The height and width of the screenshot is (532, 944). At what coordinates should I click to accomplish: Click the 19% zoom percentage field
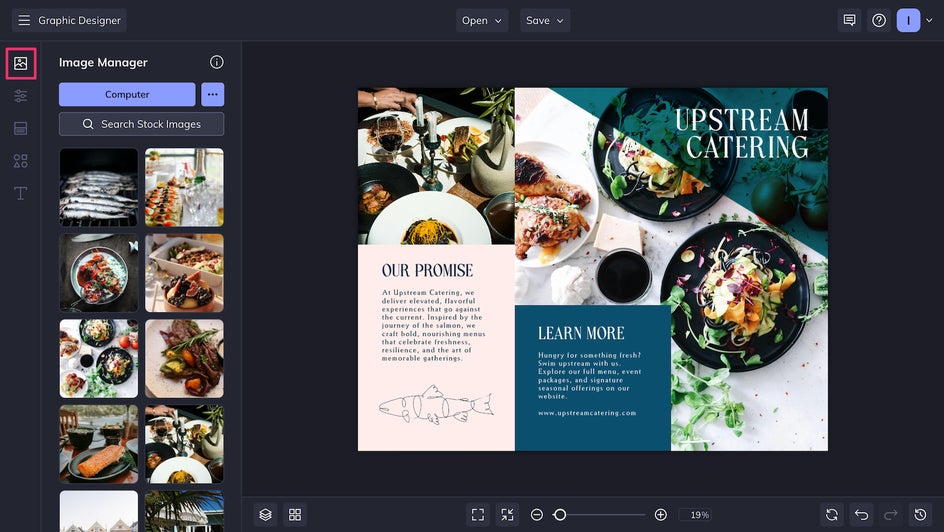(695, 515)
